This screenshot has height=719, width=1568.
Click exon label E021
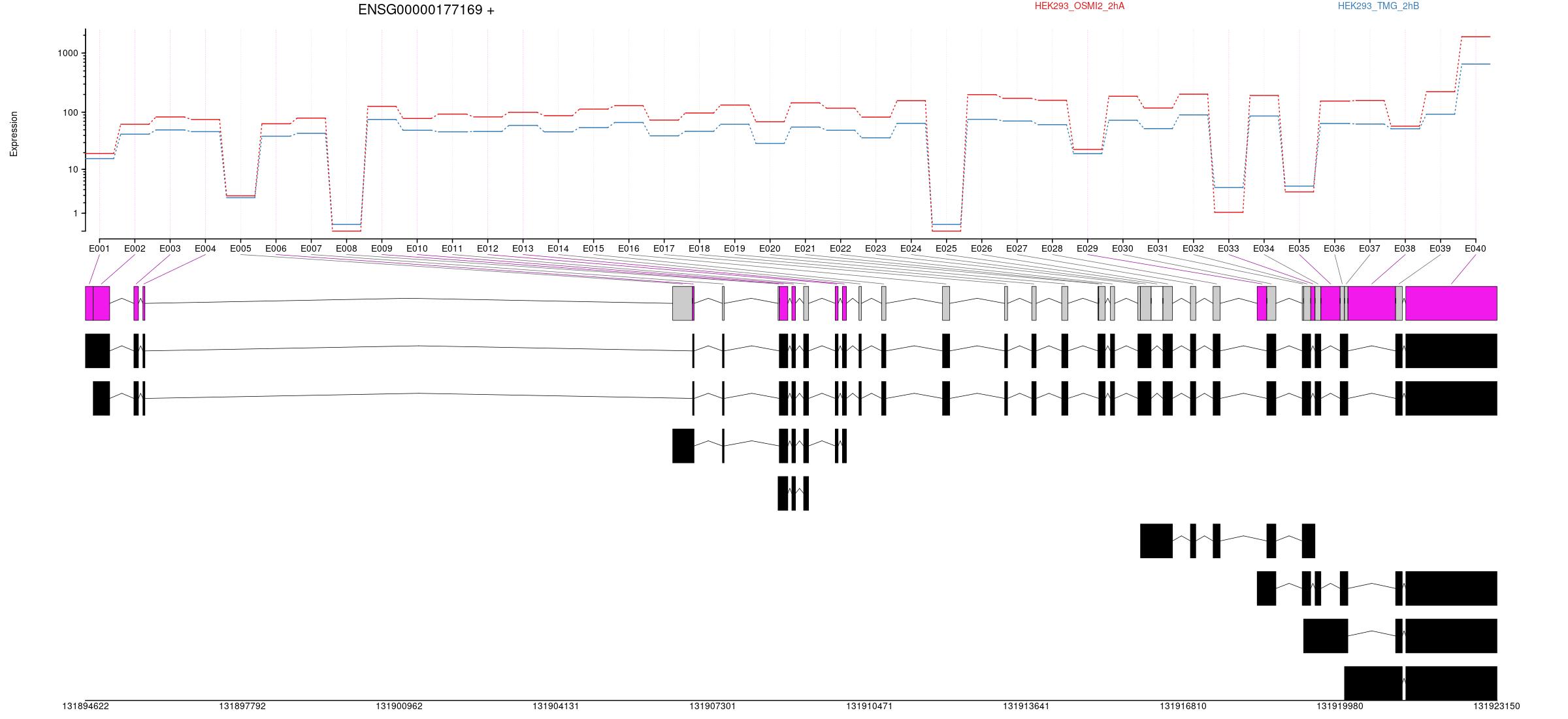point(805,248)
